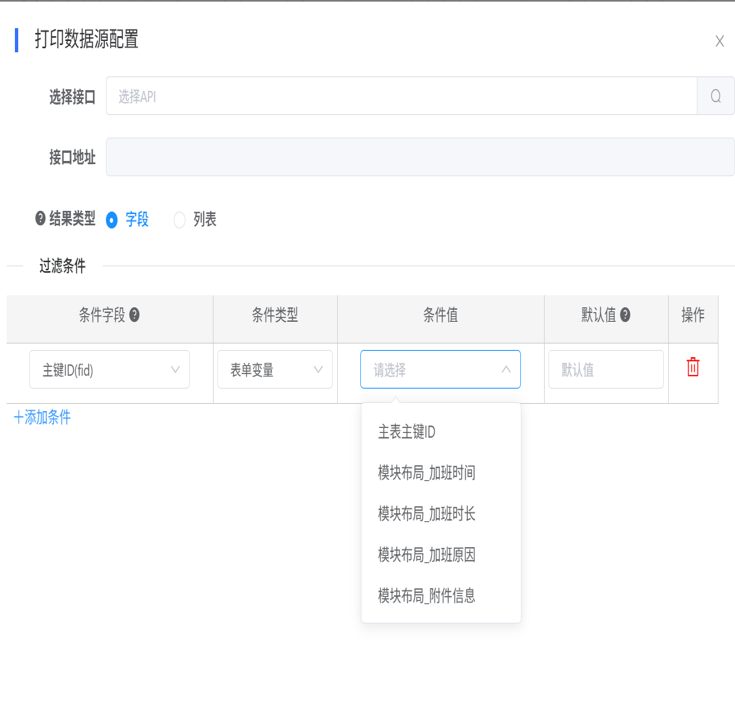735x712 pixels.
Task: Open the 主键ID(fid) condition field dropdown
Action: pyautogui.click(x=109, y=370)
